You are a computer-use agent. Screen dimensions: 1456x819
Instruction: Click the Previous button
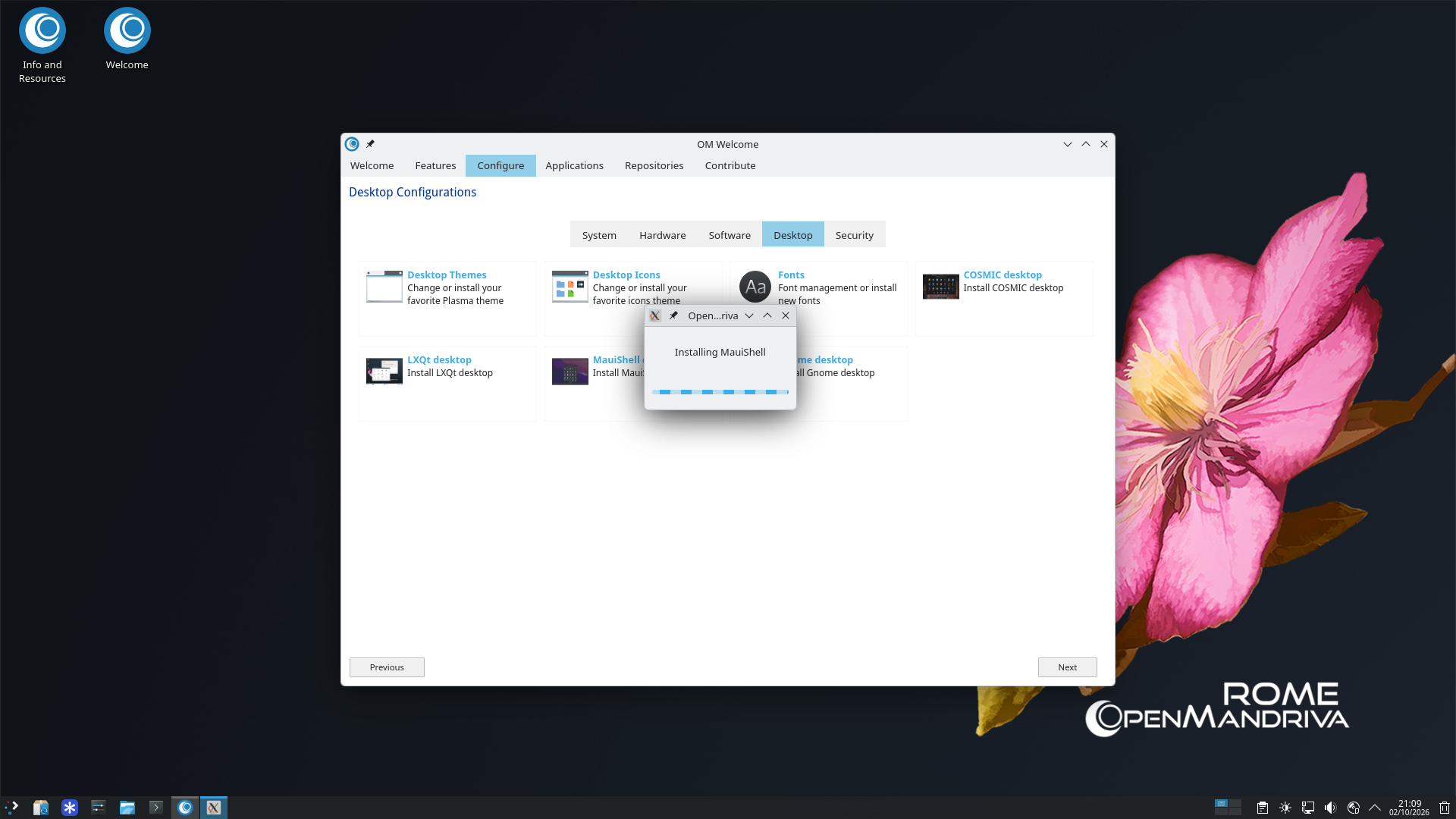coord(387,667)
